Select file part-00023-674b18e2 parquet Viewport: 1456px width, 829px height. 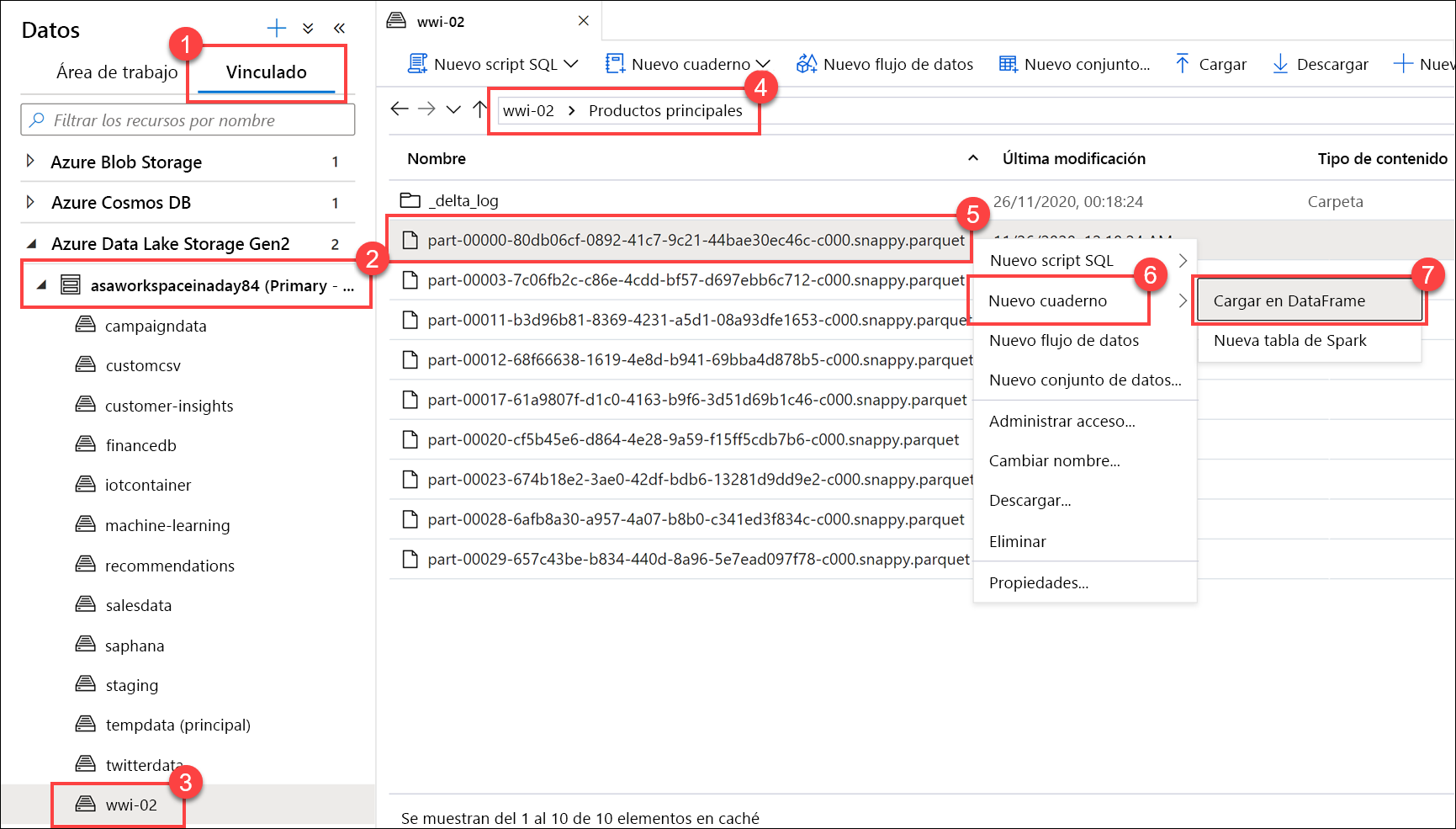[x=701, y=480]
